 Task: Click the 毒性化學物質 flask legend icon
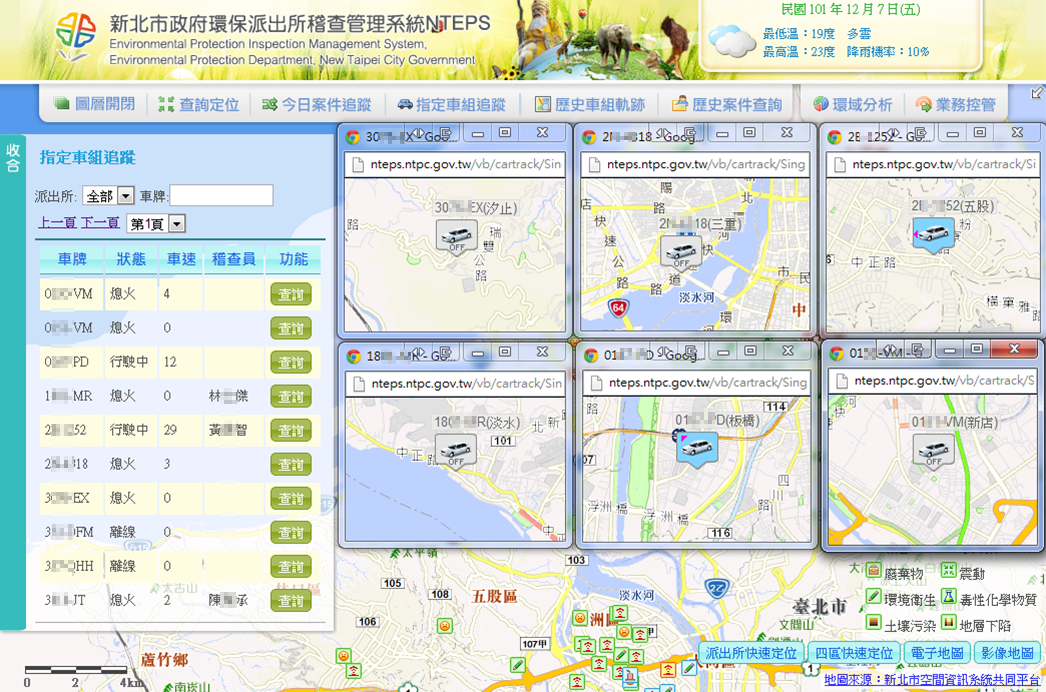948,597
